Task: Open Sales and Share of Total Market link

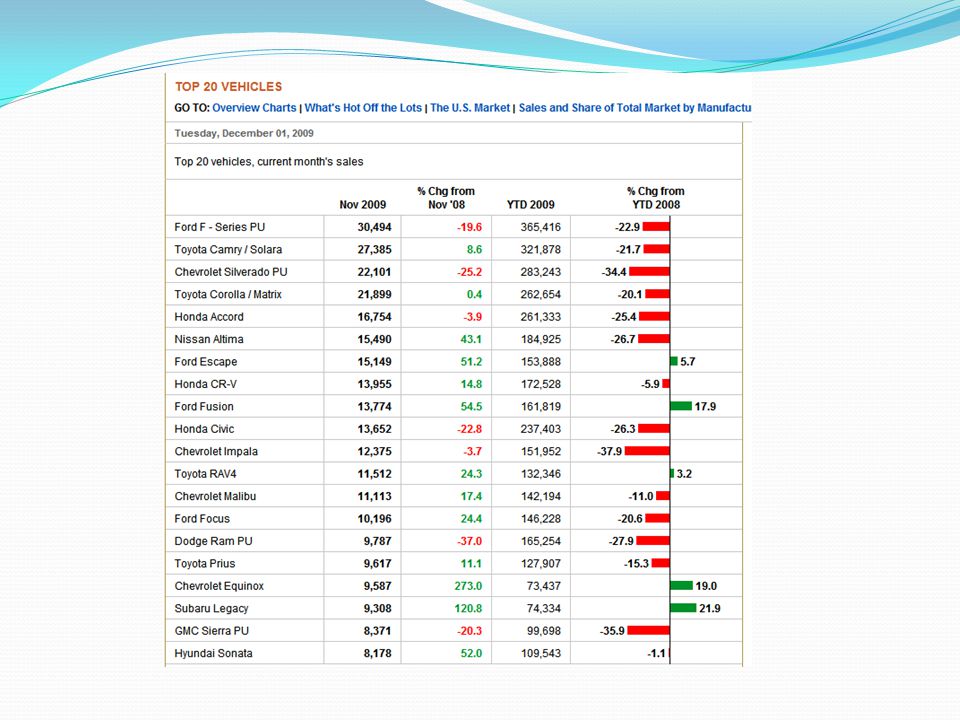Action: (635, 108)
